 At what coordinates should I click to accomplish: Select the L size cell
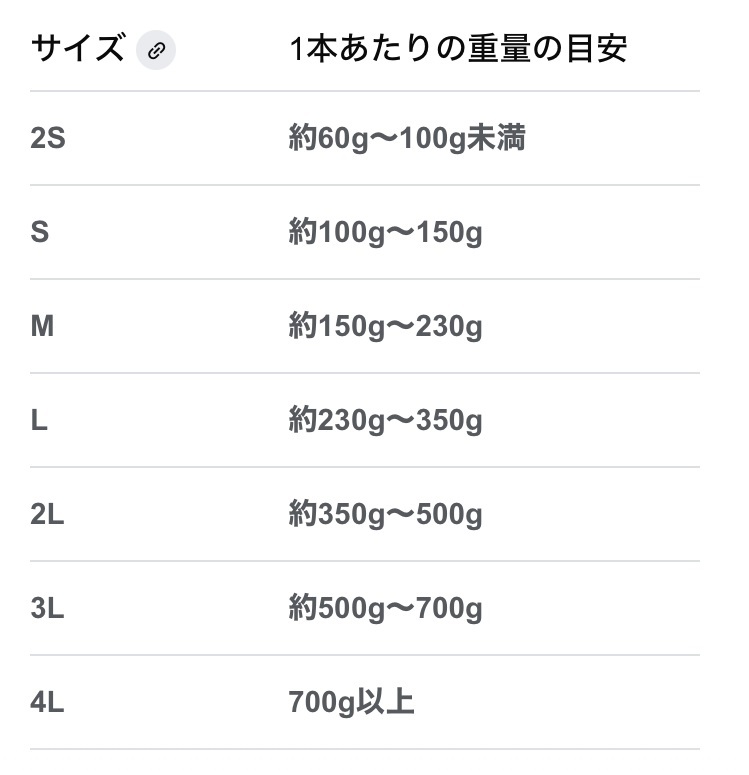pyautogui.click(x=39, y=421)
